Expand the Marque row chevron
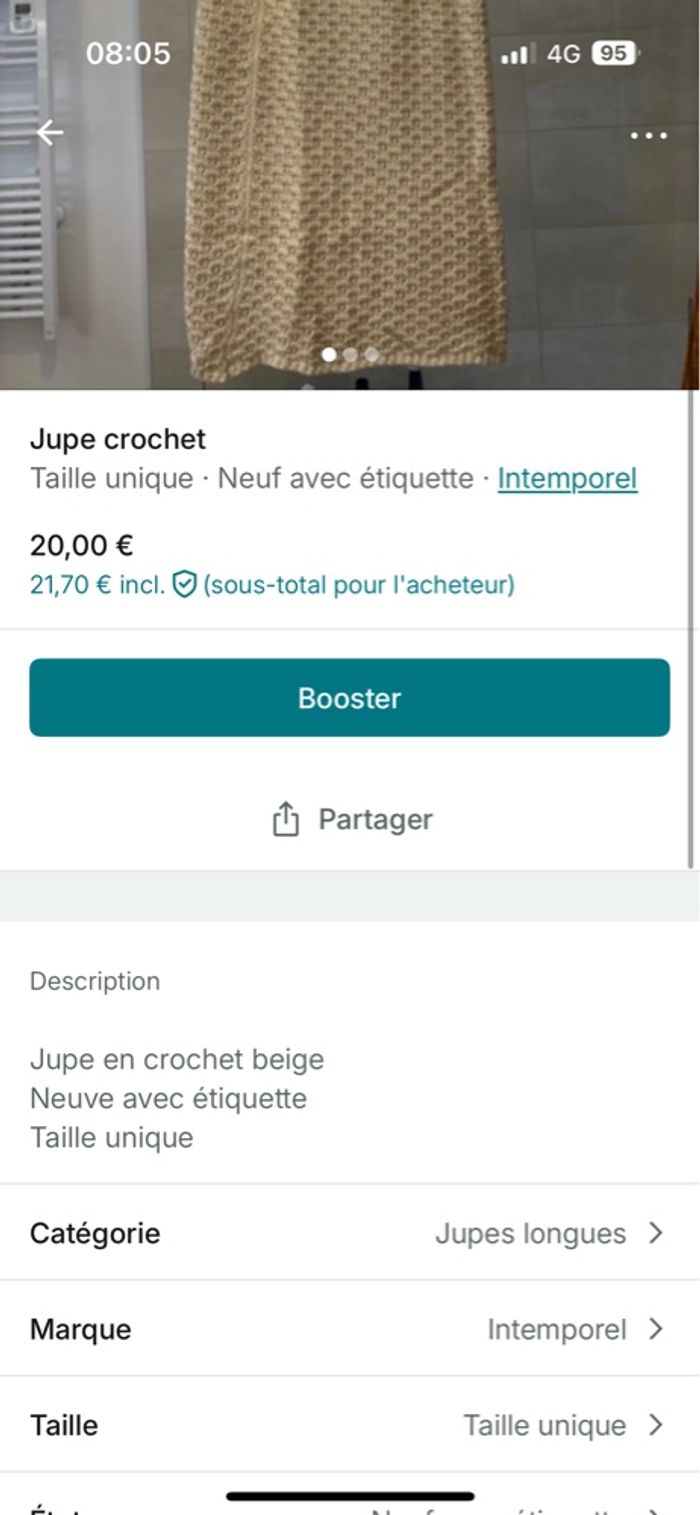The width and height of the screenshot is (700, 1515). 656,1329
